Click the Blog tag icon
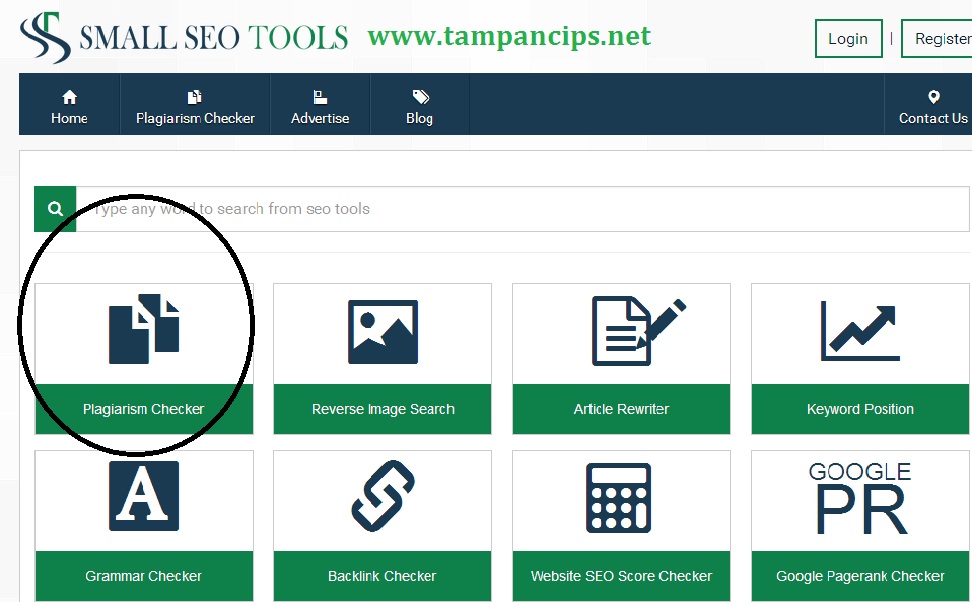Image resolution: width=972 pixels, height=602 pixels. click(420, 97)
